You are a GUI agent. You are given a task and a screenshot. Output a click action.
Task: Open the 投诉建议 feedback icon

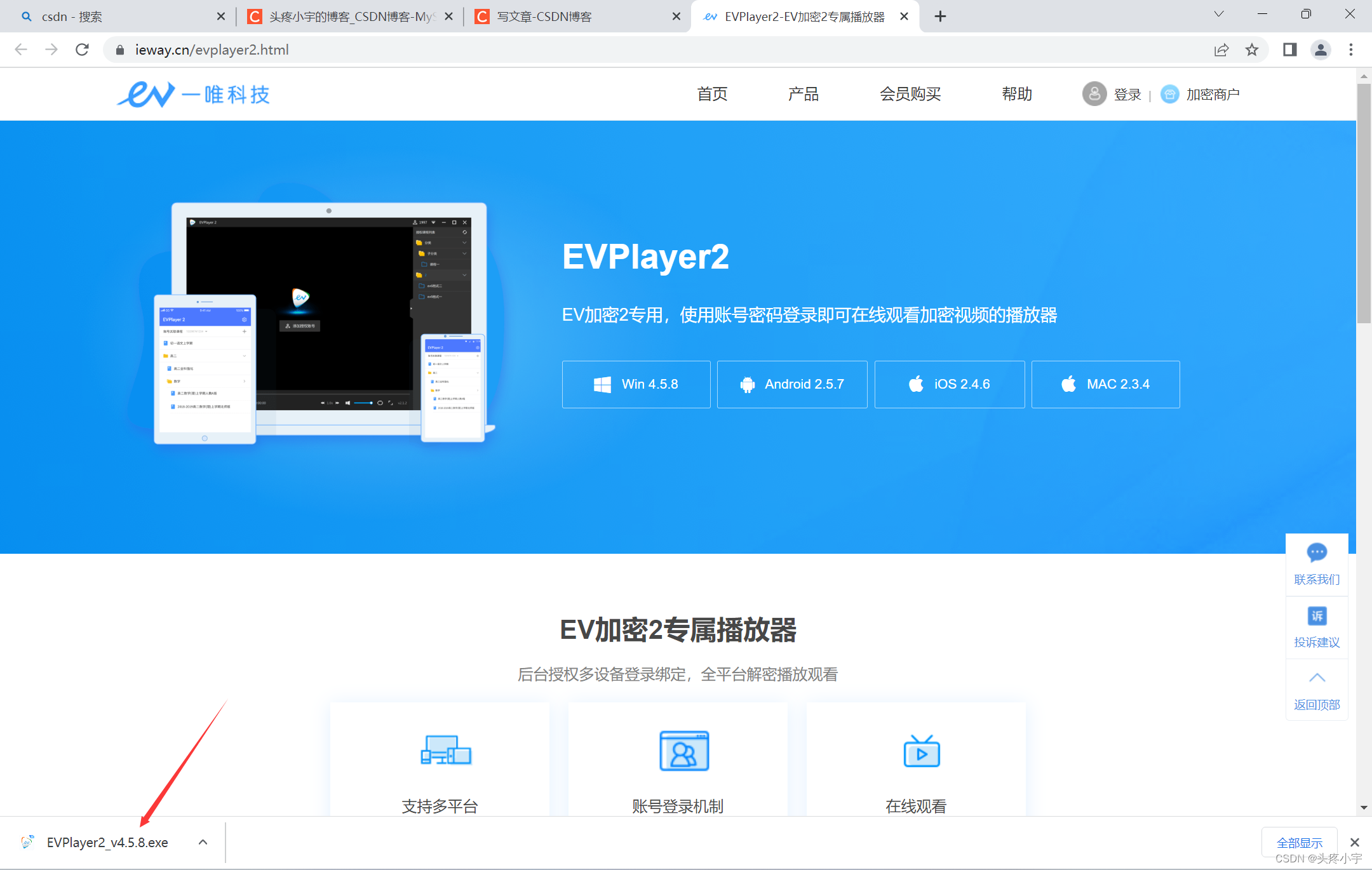[x=1317, y=616]
